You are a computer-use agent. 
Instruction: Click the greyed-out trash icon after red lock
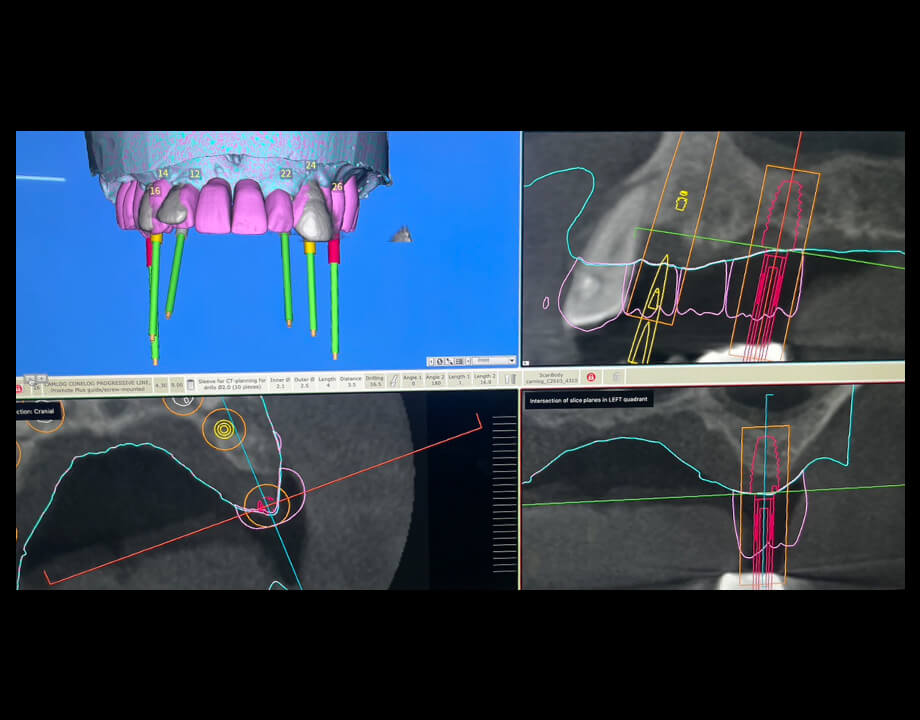coord(616,377)
